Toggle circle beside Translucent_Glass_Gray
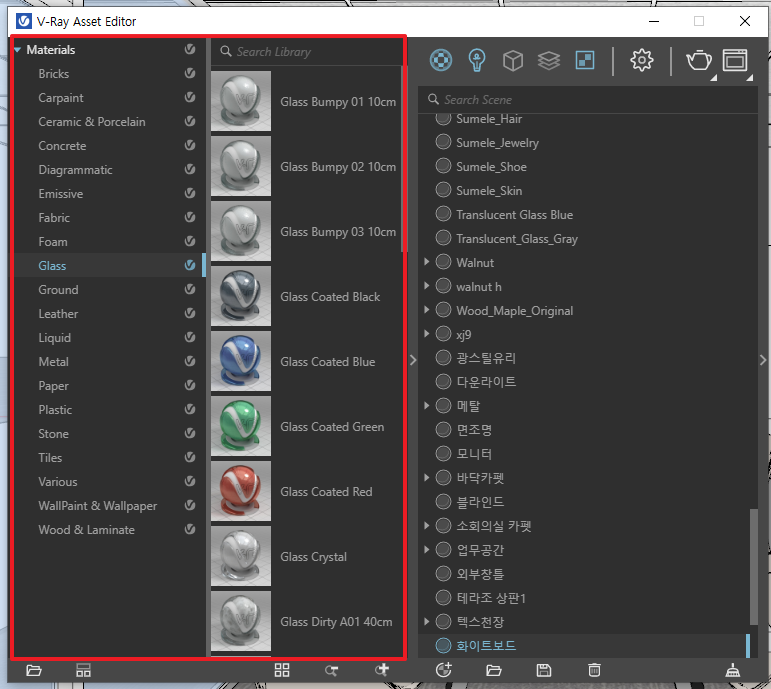Viewport: 771px width, 689px height. point(443,238)
